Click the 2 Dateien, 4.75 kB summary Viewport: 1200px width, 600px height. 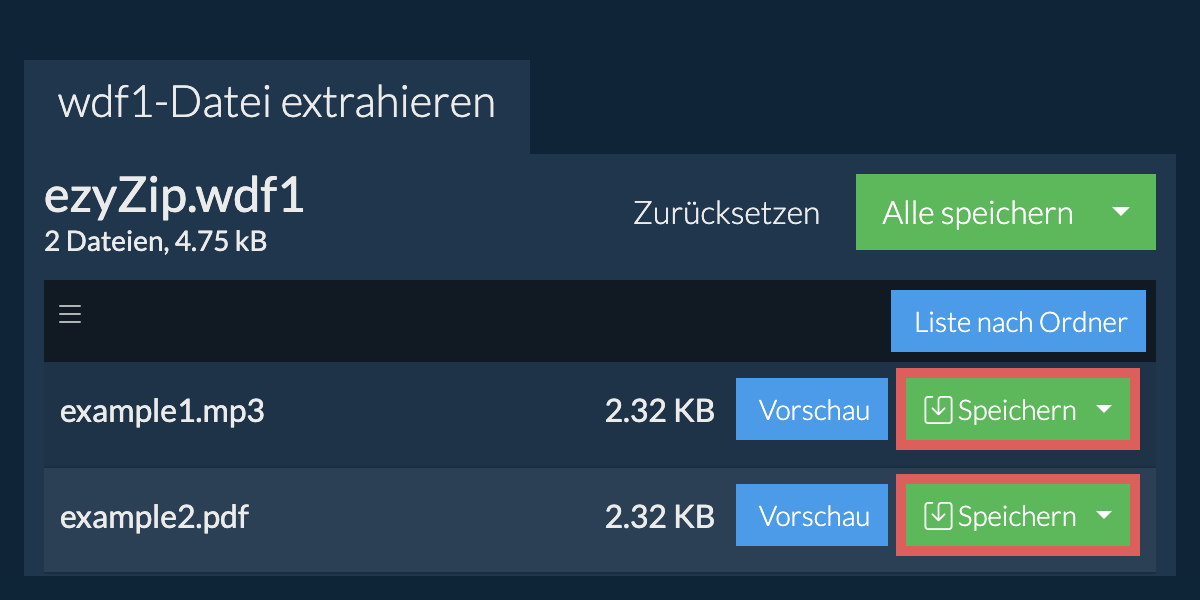pyautogui.click(x=156, y=242)
